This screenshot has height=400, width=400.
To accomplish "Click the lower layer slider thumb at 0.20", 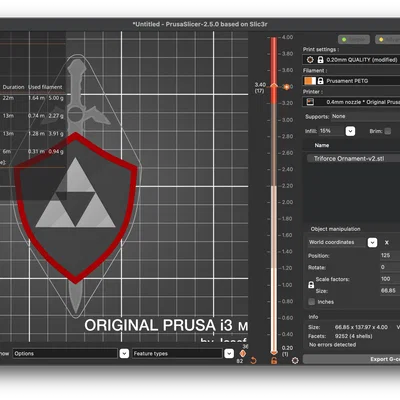I will pos(274,352).
